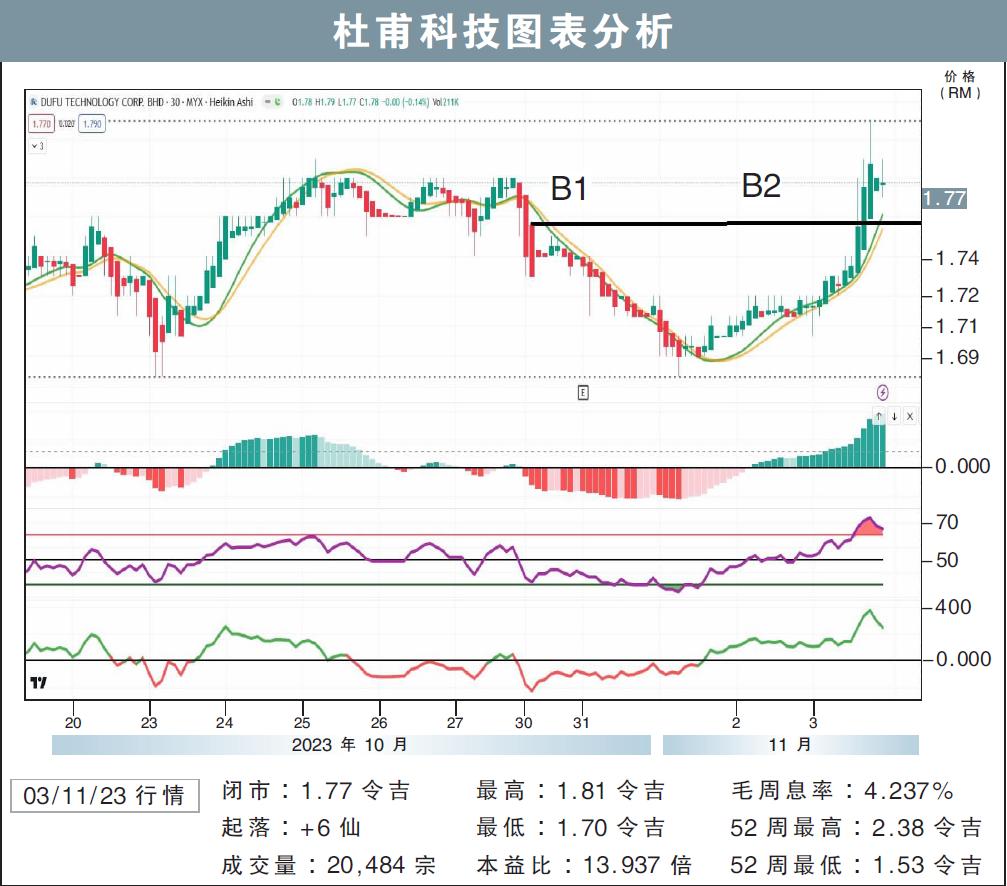1007x886 pixels.
Task: Close the MACD pane with the X
Action: [910, 416]
